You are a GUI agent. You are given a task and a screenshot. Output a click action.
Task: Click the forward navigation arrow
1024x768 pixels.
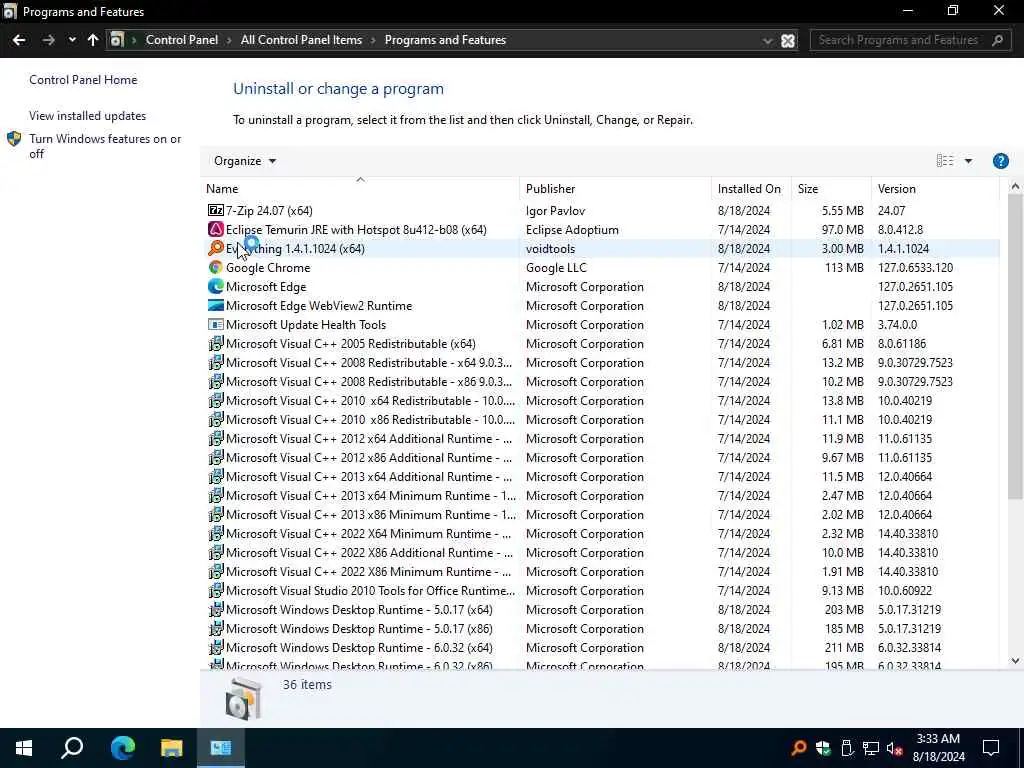[48, 40]
